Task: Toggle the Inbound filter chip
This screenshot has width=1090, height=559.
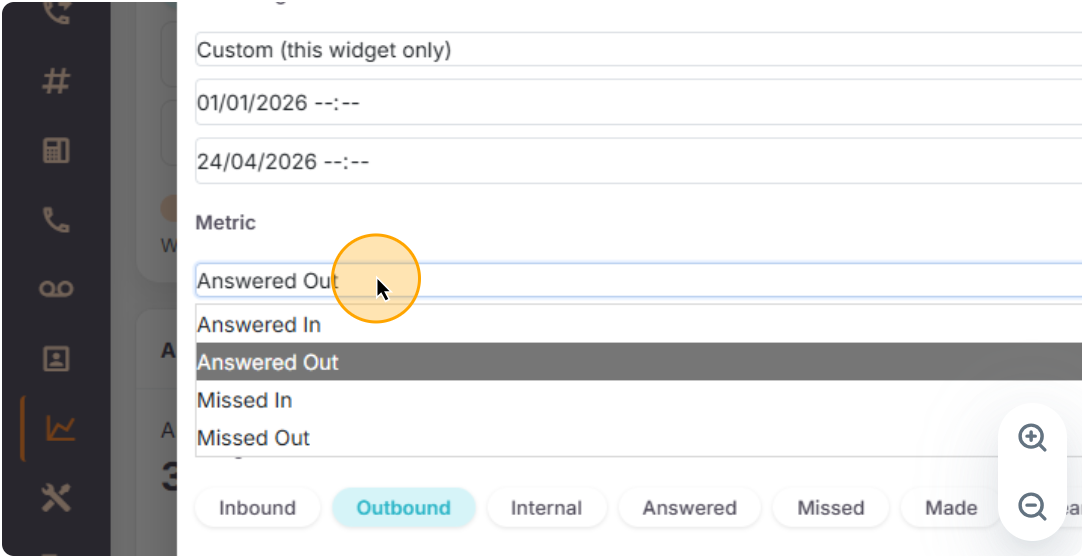Action: tap(257, 508)
